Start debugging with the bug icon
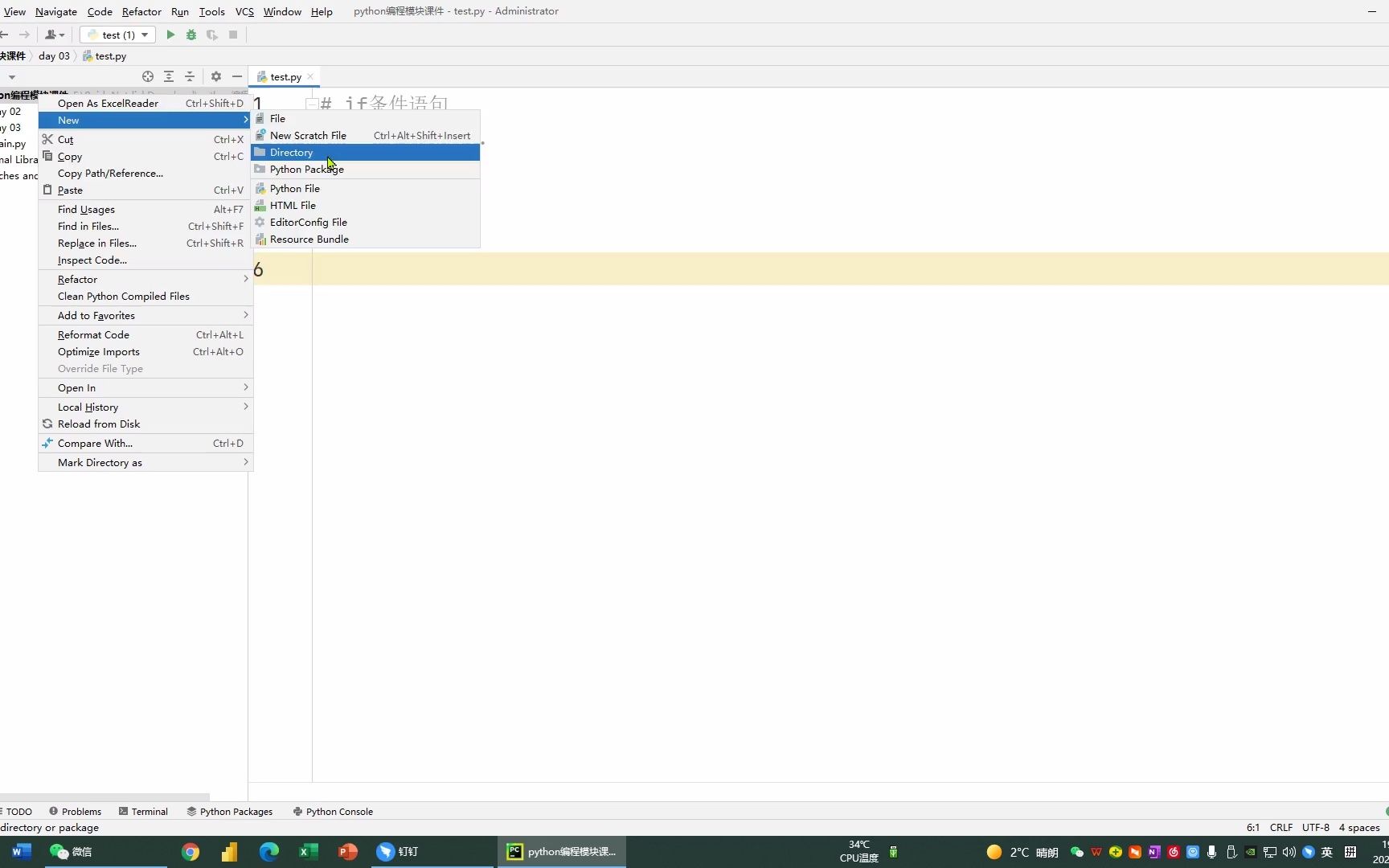This screenshot has height=868, width=1389. [x=191, y=35]
